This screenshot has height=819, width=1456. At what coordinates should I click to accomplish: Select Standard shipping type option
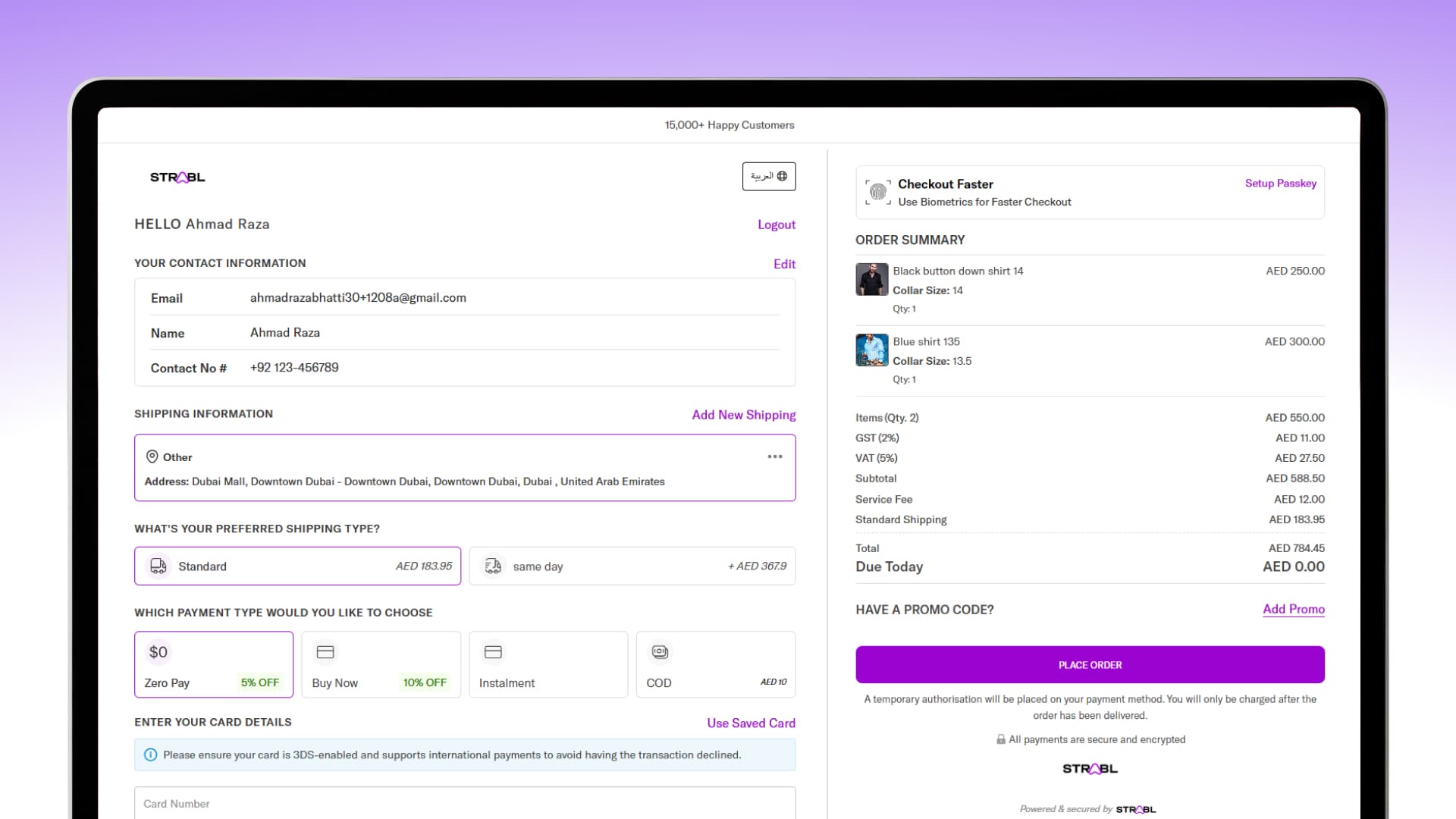click(297, 566)
